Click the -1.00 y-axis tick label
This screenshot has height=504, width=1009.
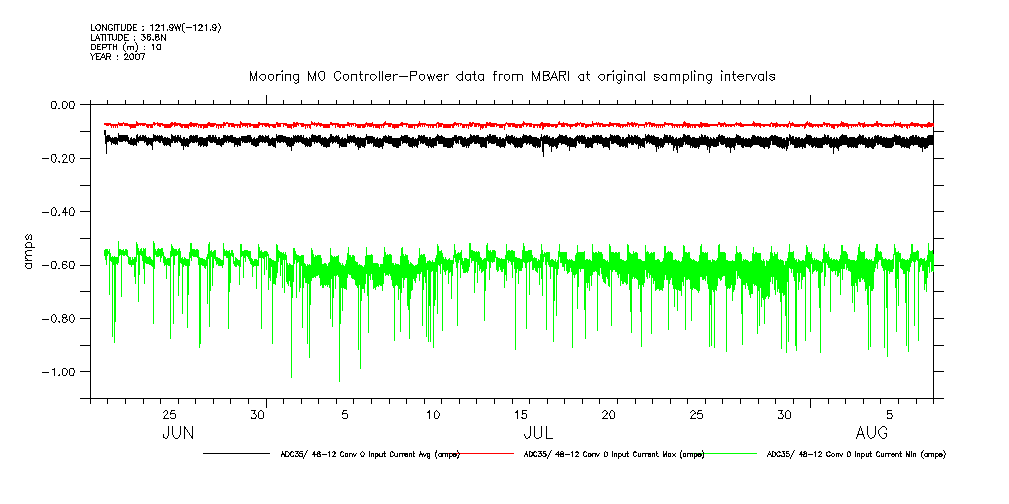(59, 372)
